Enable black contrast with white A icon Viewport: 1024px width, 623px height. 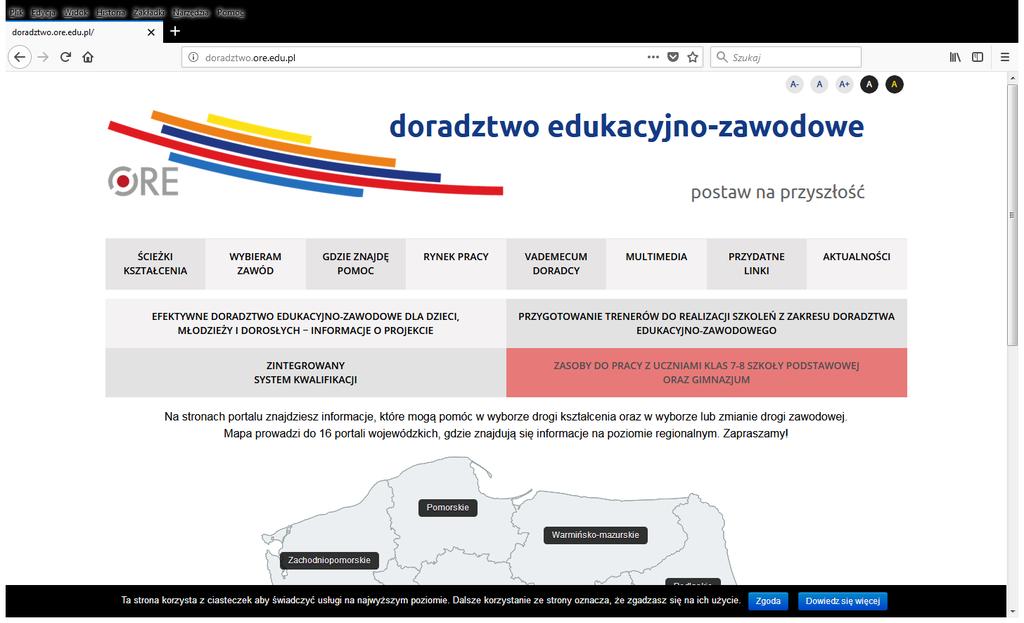[x=869, y=84]
